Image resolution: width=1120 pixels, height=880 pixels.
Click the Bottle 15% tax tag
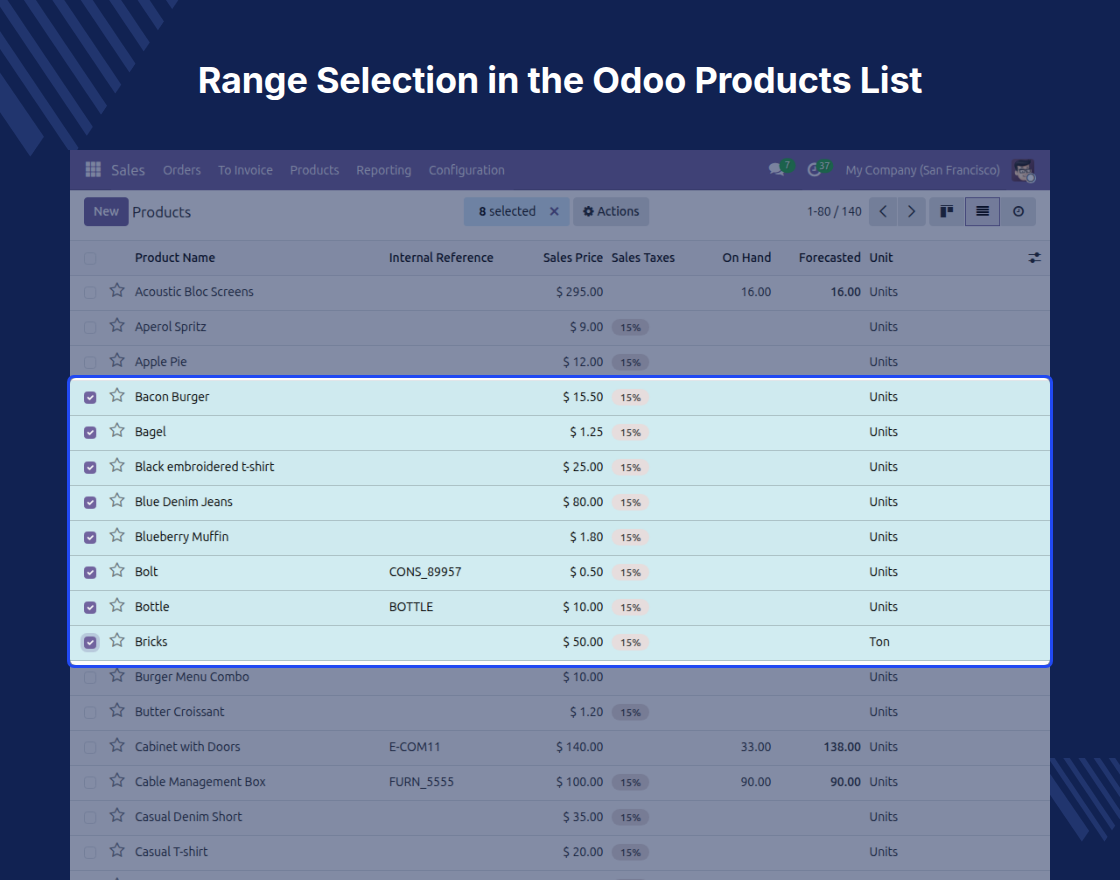630,607
